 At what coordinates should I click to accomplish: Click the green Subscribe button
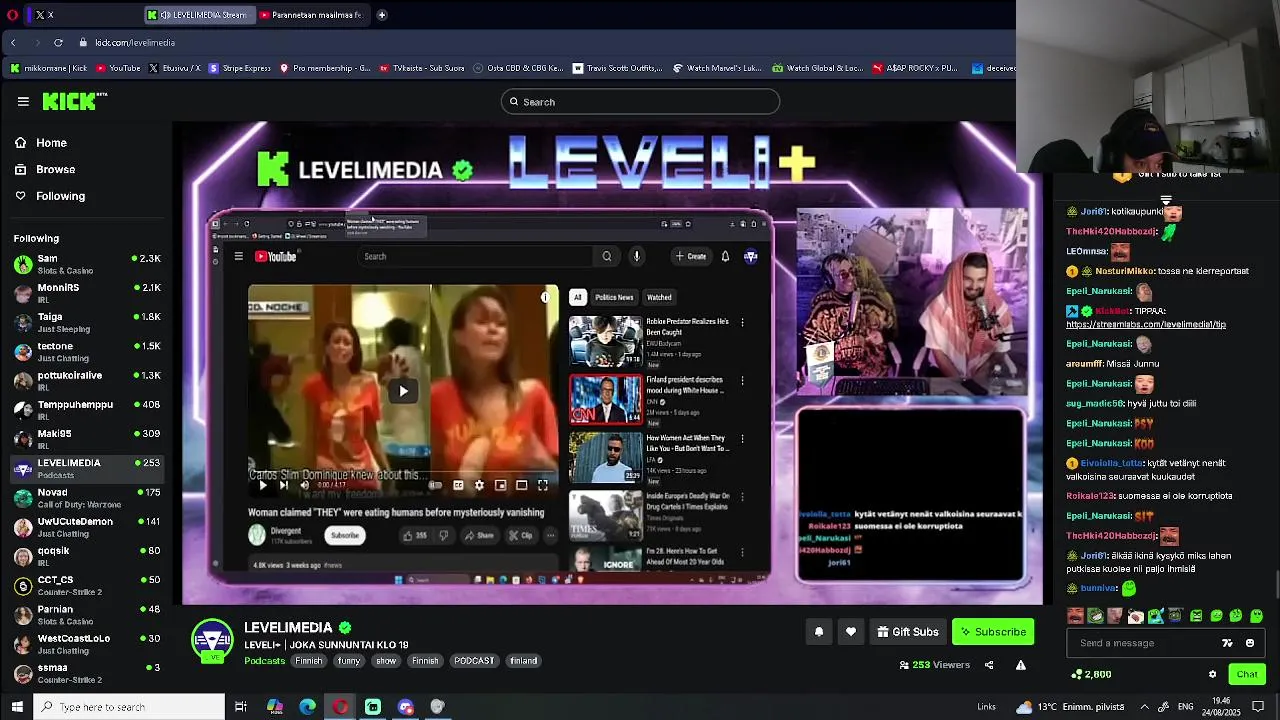[993, 632]
